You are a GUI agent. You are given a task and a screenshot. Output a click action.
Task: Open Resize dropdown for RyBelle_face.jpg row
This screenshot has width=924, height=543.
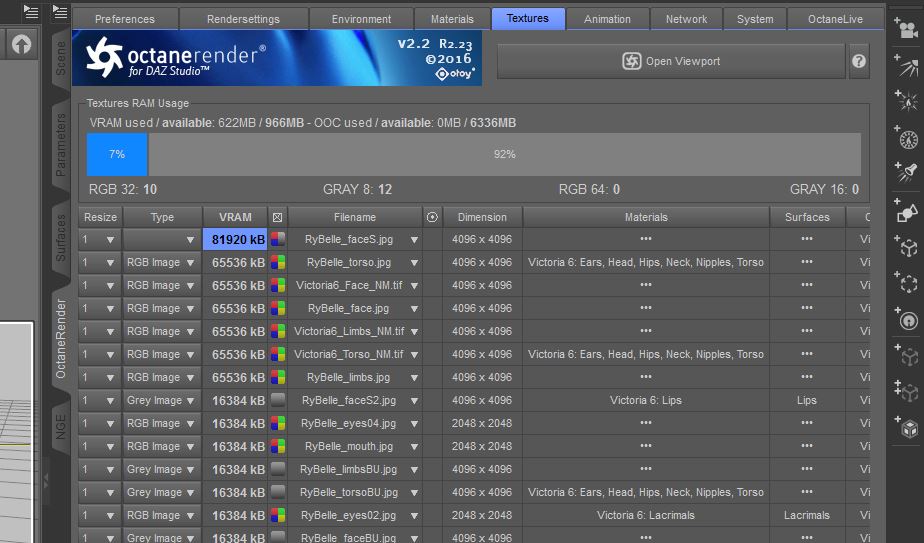100,308
